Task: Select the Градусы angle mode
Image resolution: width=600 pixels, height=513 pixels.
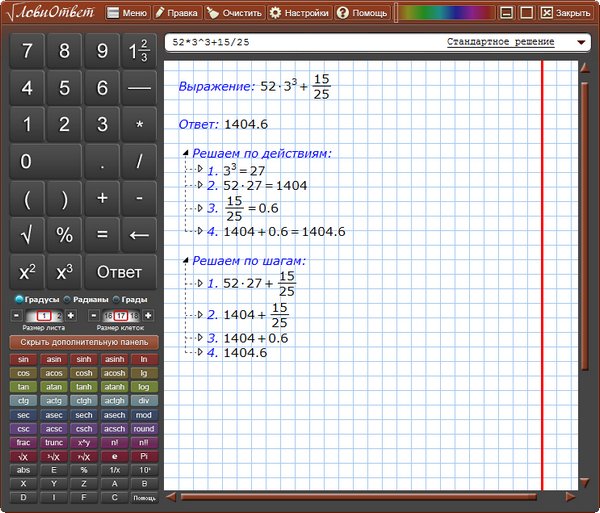Action: point(36,299)
